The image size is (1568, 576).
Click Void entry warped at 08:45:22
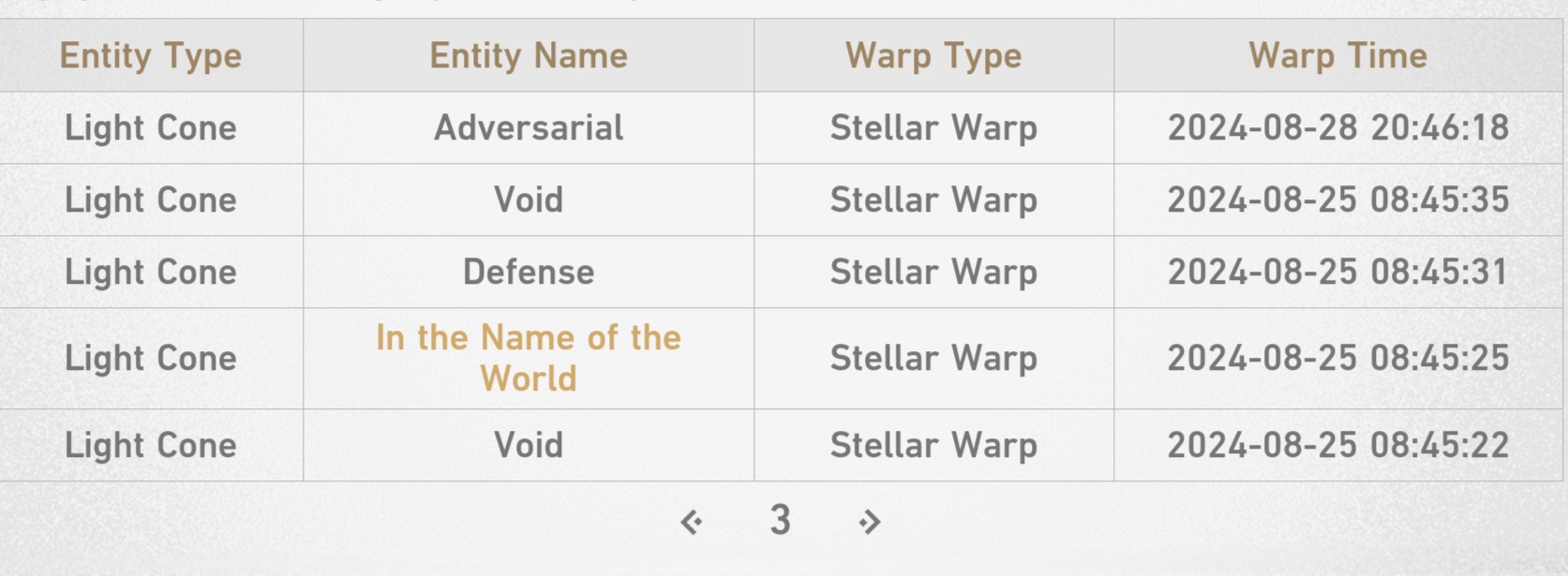click(529, 446)
